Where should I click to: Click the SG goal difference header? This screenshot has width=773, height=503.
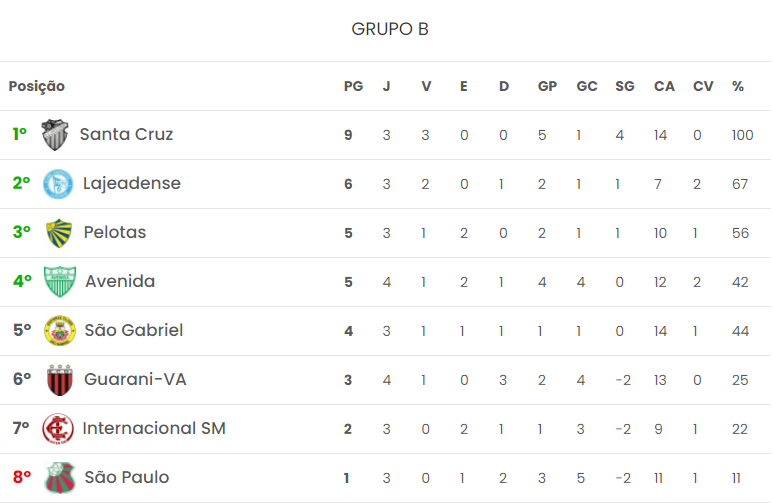click(x=625, y=87)
